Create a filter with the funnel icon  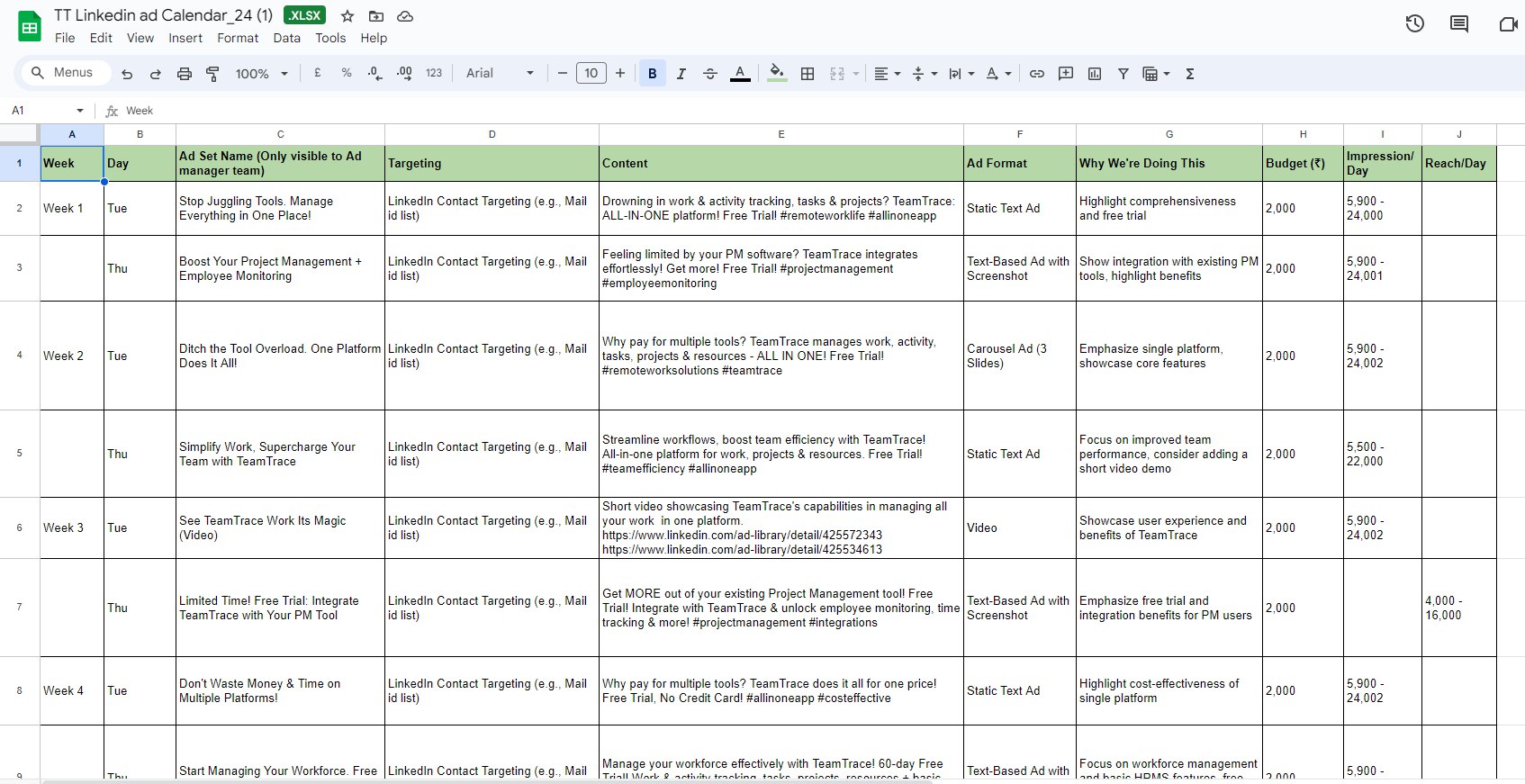pos(1123,74)
